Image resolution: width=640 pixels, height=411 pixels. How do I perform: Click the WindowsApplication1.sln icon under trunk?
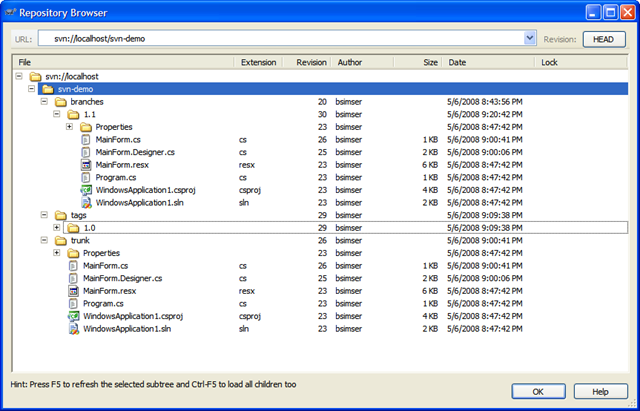pyautogui.click(x=73, y=329)
